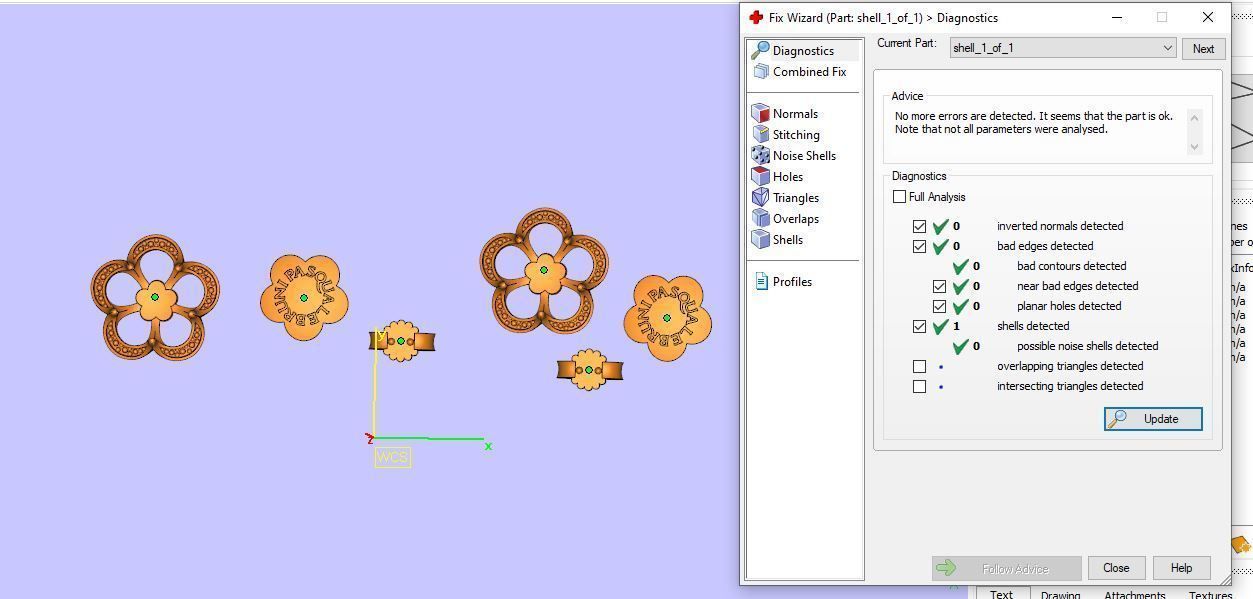Open Help for the Fix Wizard
Viewport: 1253px width, 599px height.
[1181, 568]
